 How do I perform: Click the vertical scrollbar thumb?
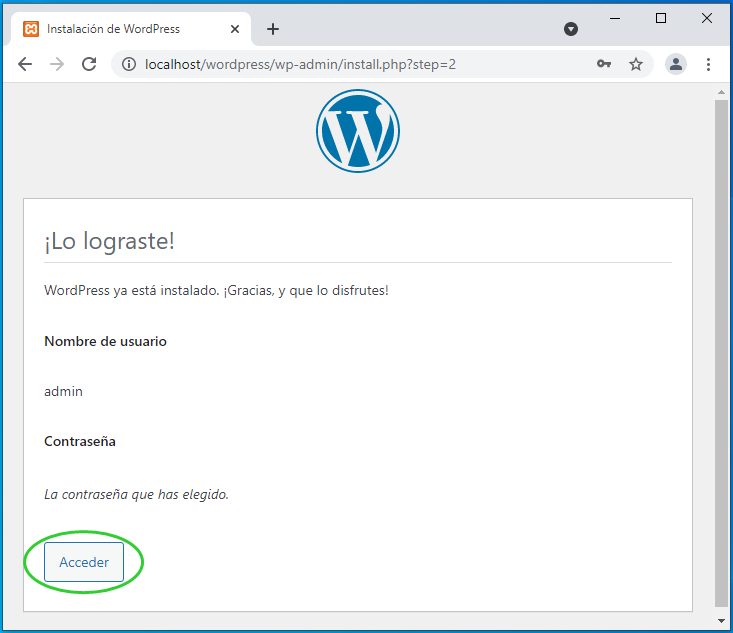tap(721, 353)
